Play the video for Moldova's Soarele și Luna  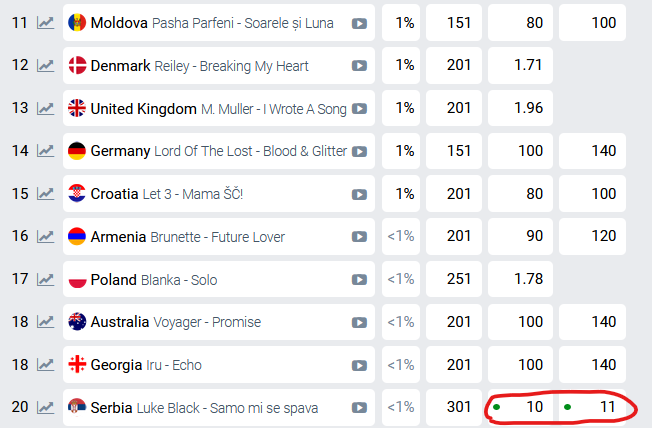[x=359, y=23]
